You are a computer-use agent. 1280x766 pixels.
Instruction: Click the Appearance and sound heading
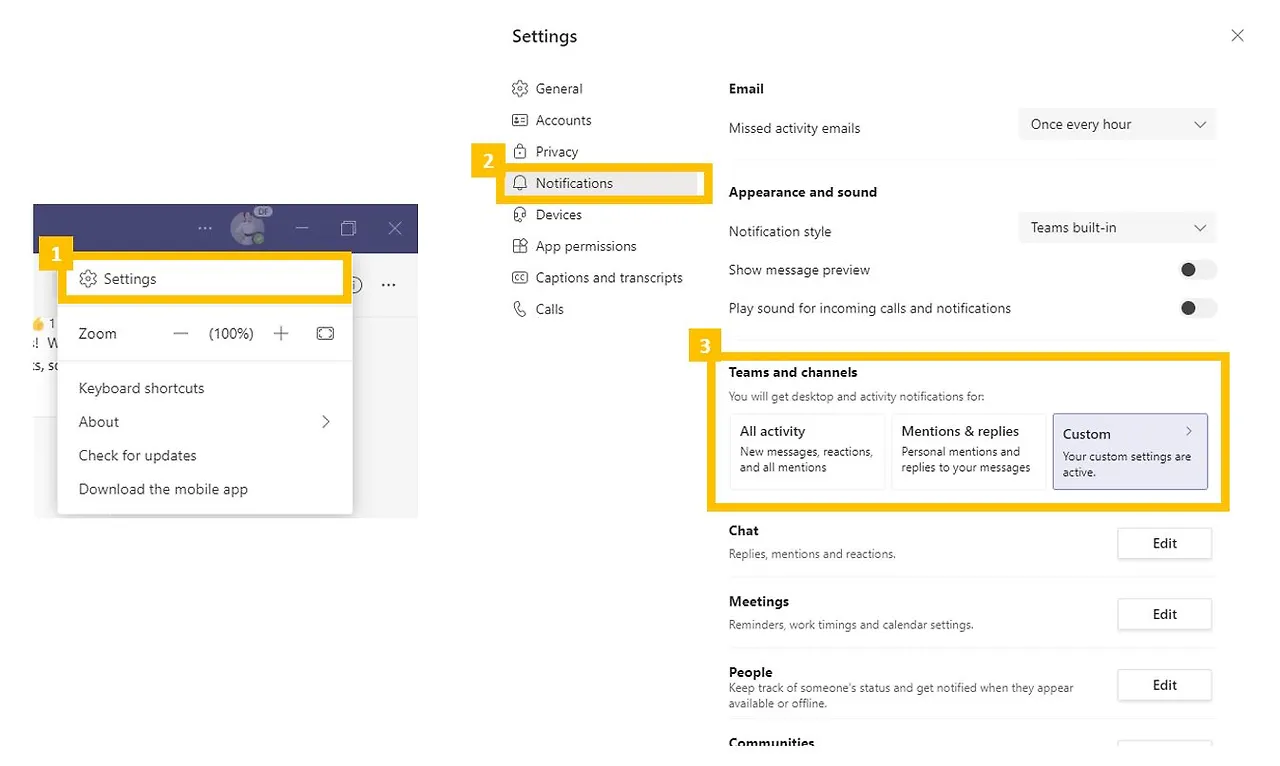click(803, 193)
